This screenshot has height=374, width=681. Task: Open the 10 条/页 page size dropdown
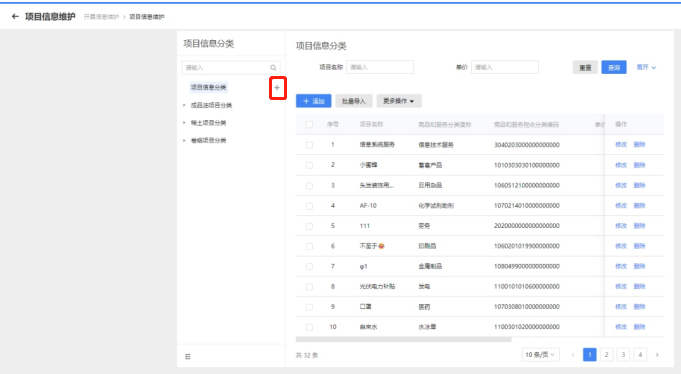point(540,355)
